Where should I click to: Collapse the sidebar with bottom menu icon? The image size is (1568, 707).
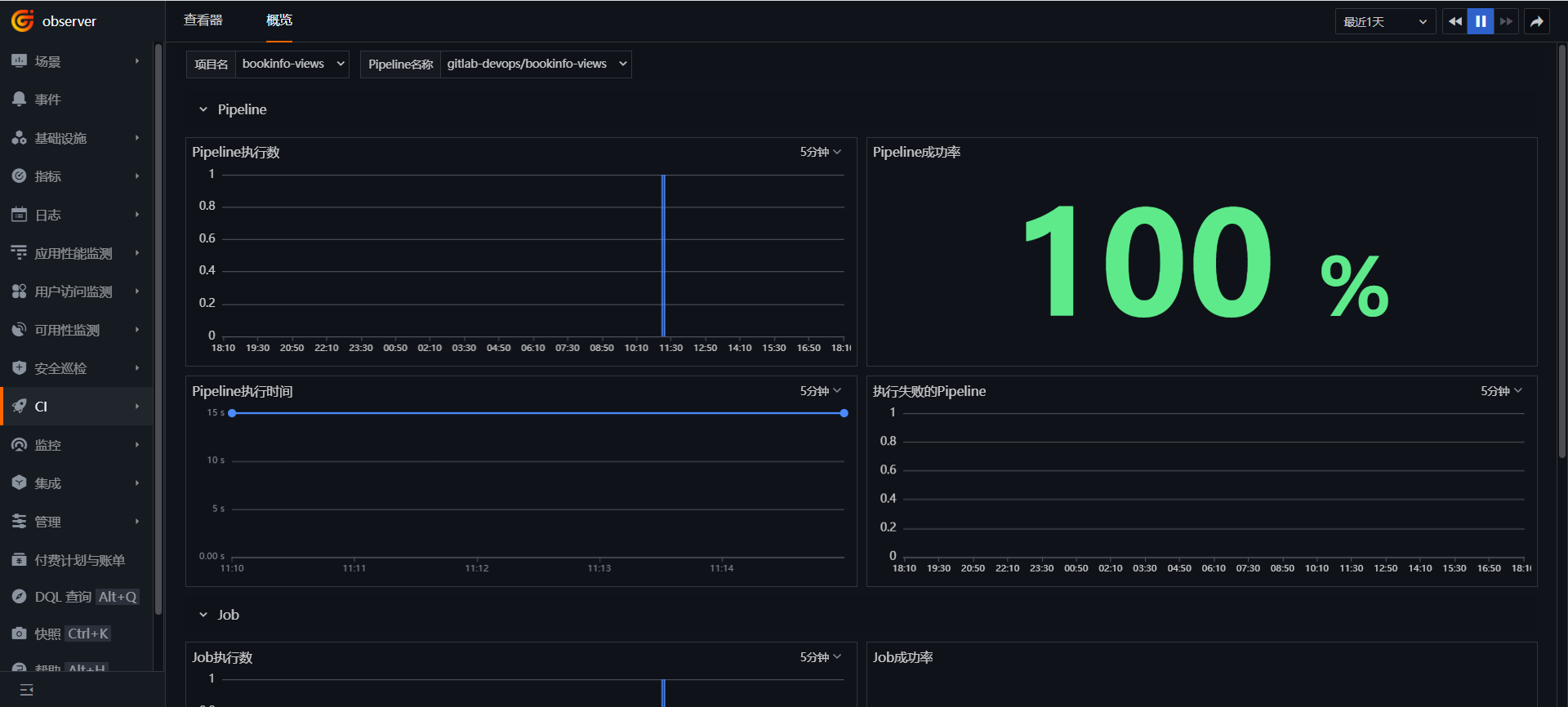pyautogui.click(x=26, y=690)
